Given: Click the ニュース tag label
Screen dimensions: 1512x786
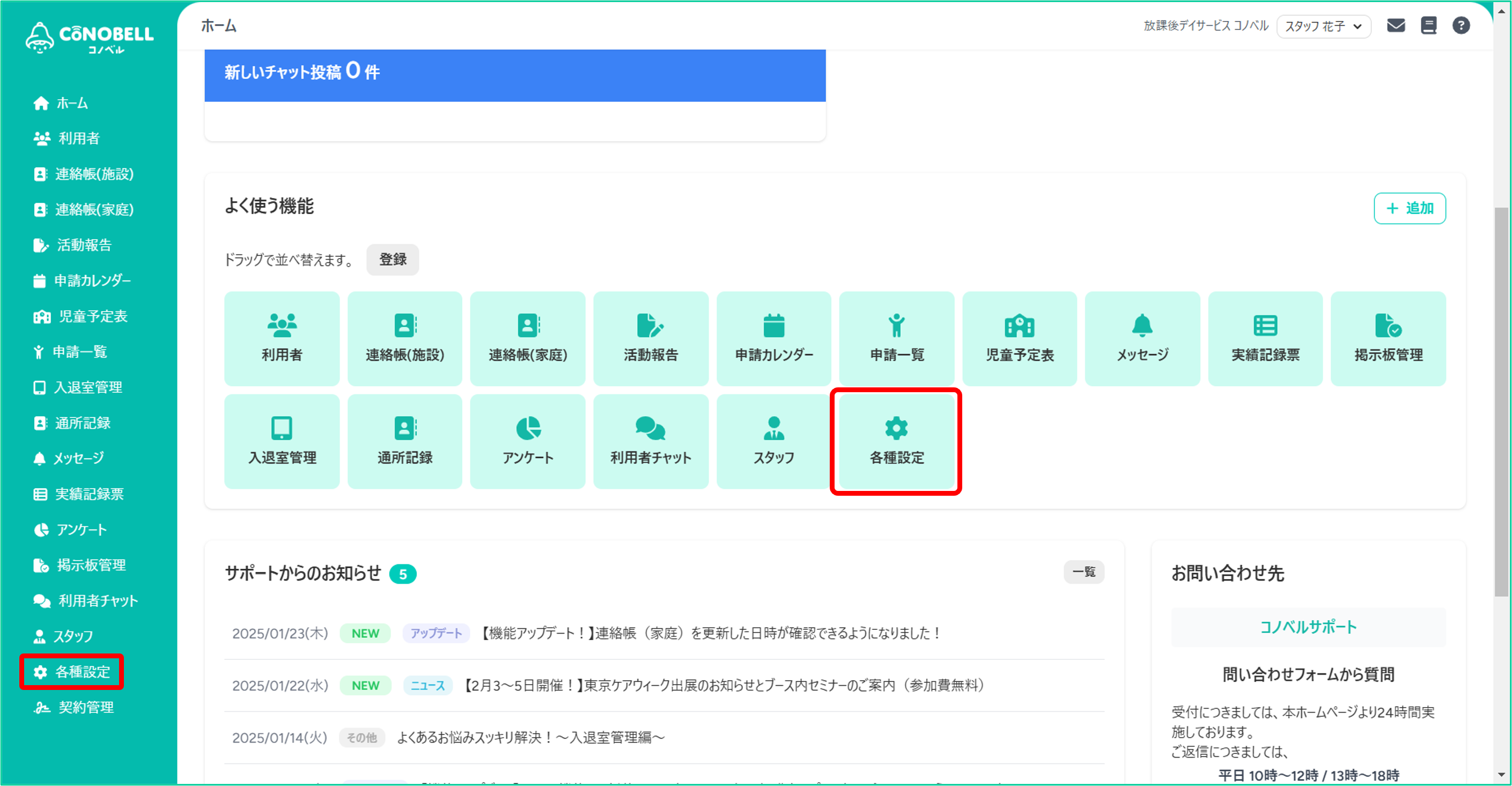Looking at the screenshot, I should click(427, 686).
